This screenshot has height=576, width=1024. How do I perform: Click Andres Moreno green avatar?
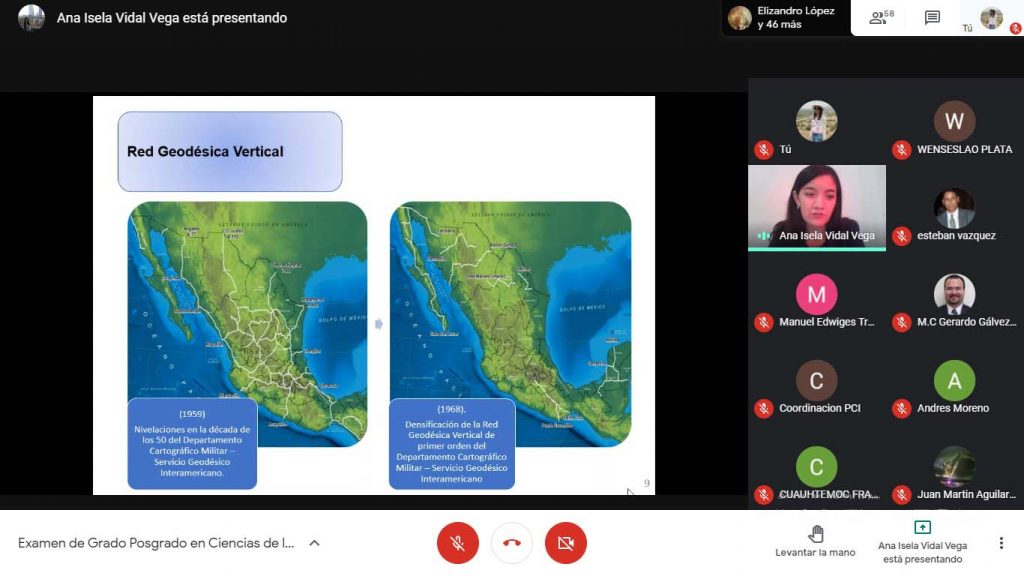(x=954, y=381)
